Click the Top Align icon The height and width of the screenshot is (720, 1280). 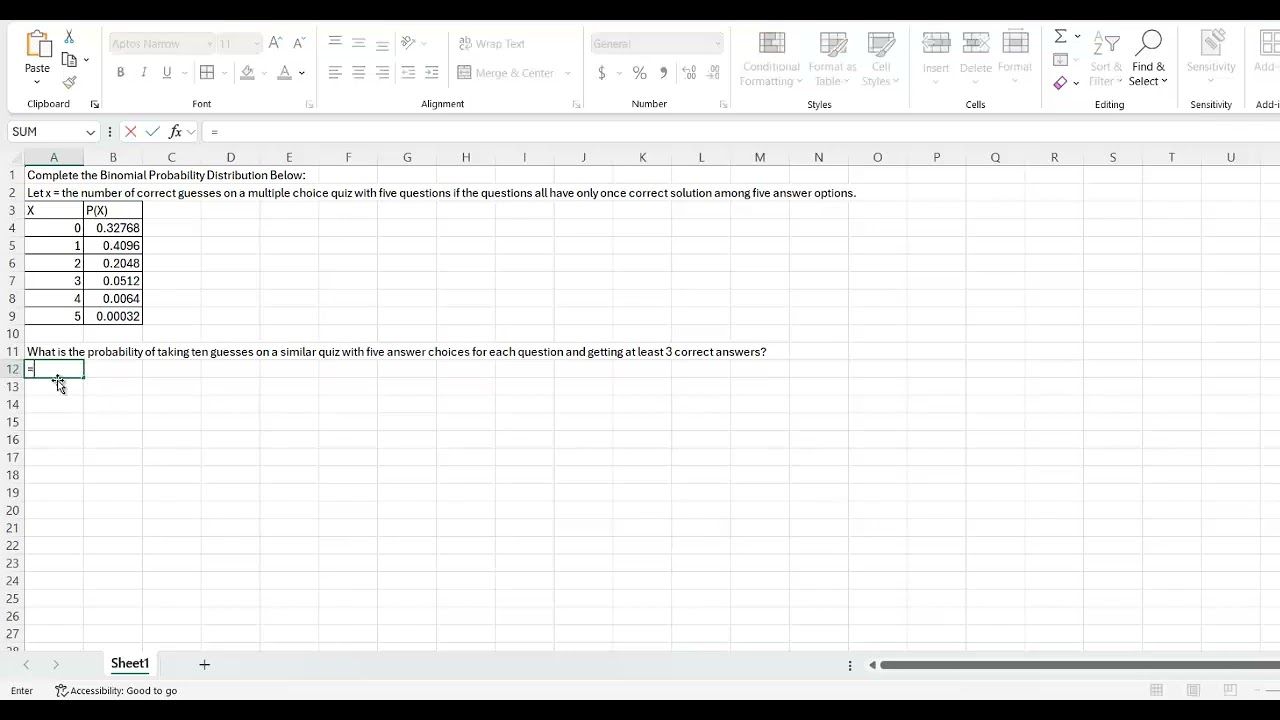pyautogui.click(x=335, y=43)
